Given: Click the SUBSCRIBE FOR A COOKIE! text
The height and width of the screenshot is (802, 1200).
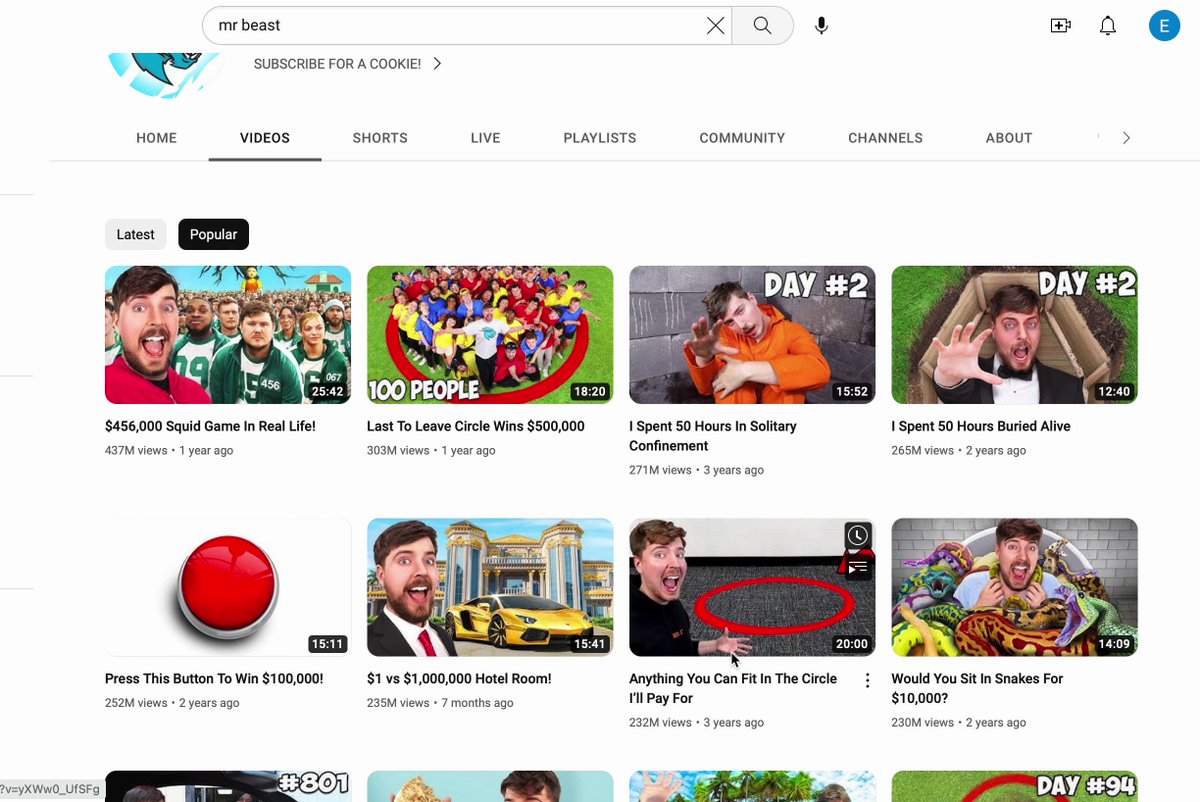Looking at the screenshot, I should [337, 64].
